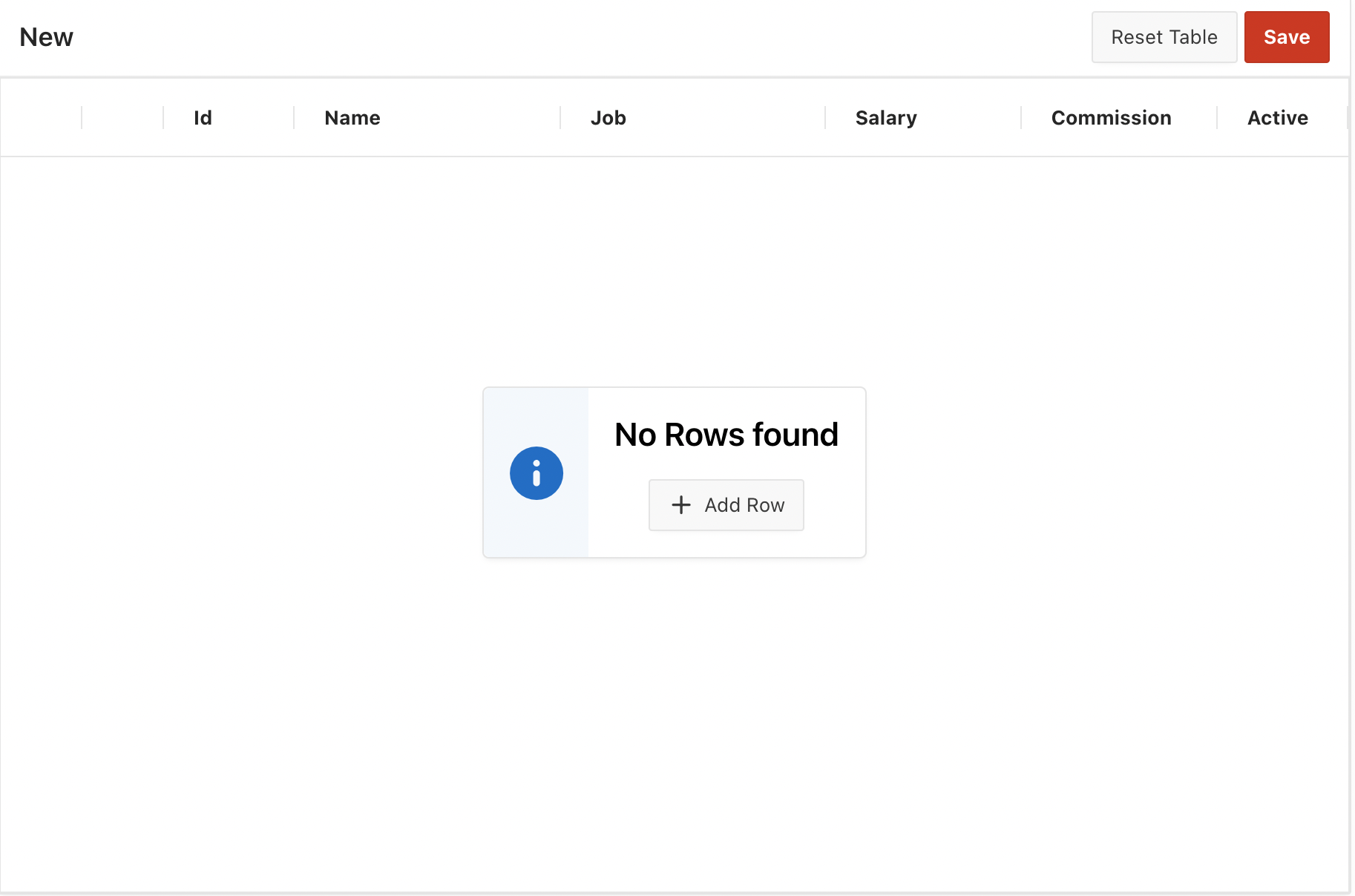
Task: Select the Active column header
Action: (x=1277, y=118)
